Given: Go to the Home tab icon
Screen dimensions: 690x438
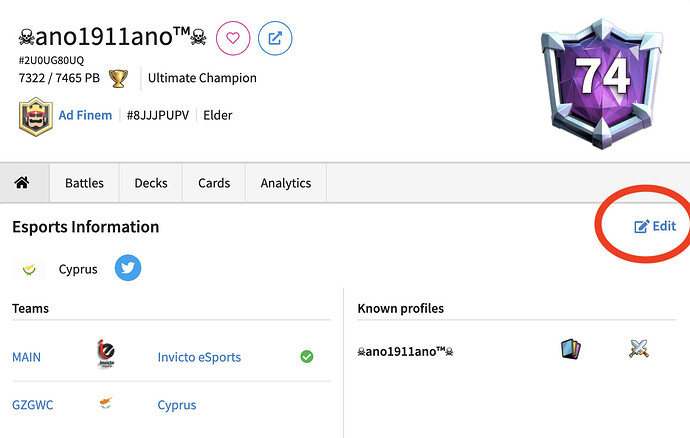Looking at the screenshot, I should coord(22,182).
